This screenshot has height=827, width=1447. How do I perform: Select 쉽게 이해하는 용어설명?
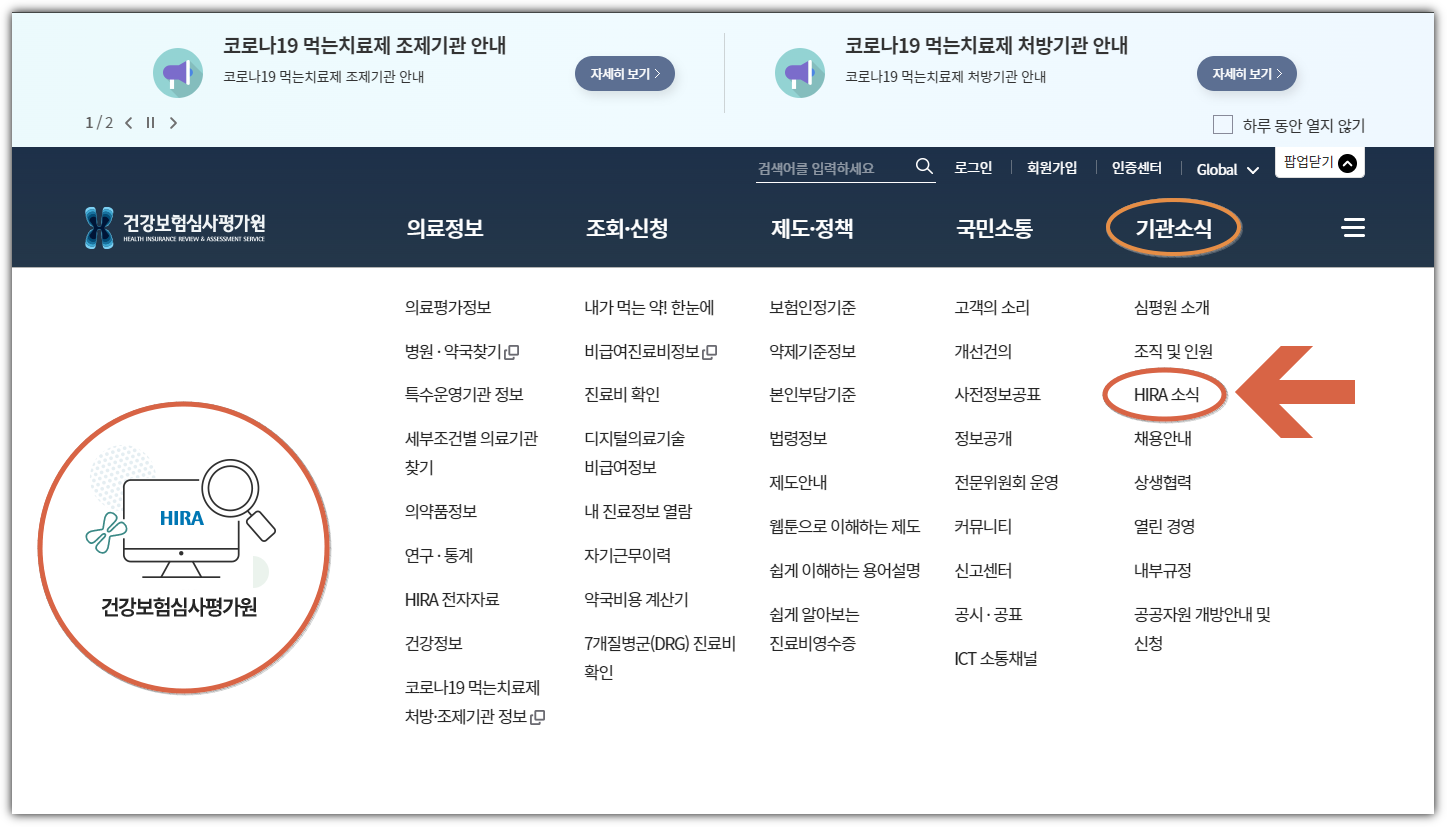pos(844,571)
